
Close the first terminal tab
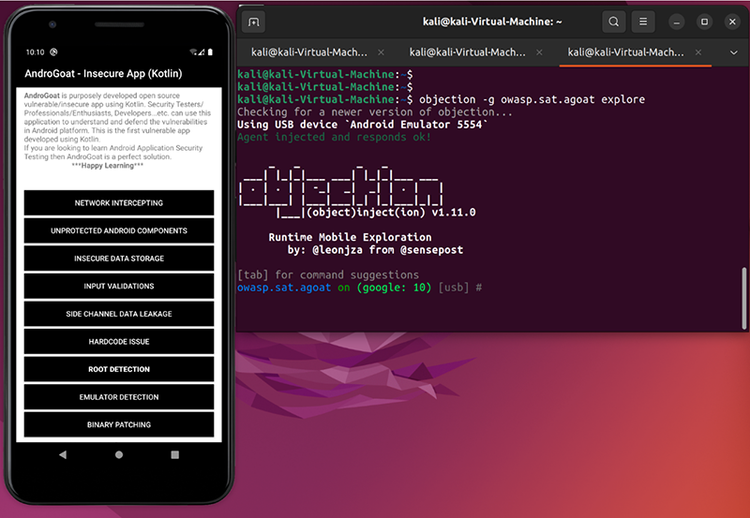pyautogui.click(x=381, y=53)
